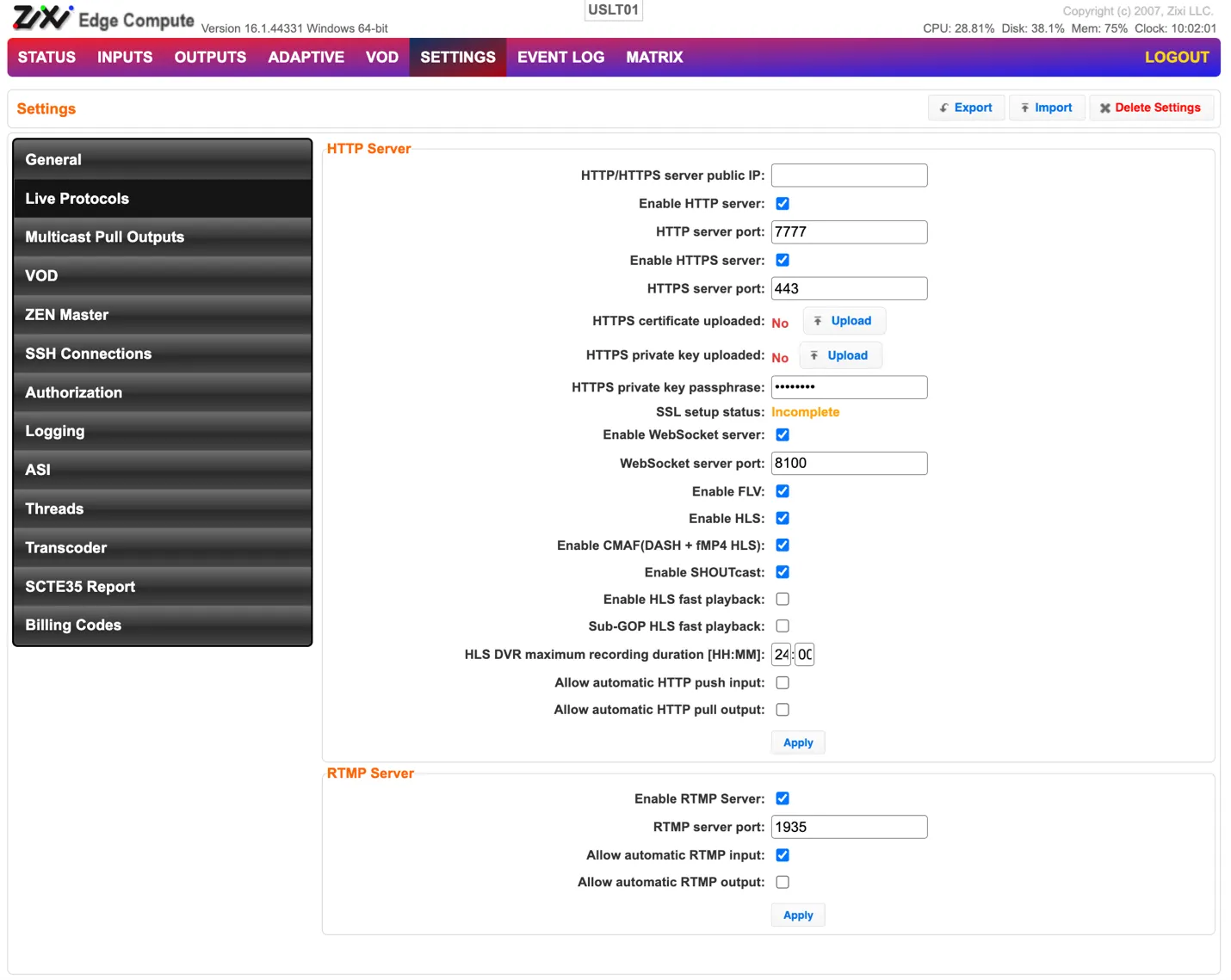Open the INPUTS tab
This screenshot has width=1231, height=980.
click(x=125, y=57)
